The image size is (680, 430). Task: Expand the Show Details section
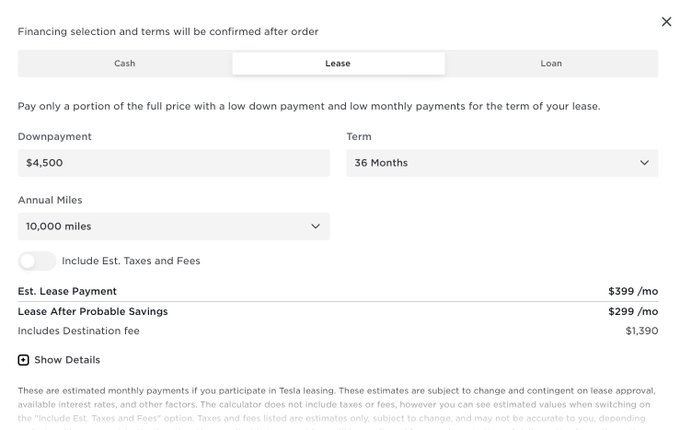(x=67, y=360)
